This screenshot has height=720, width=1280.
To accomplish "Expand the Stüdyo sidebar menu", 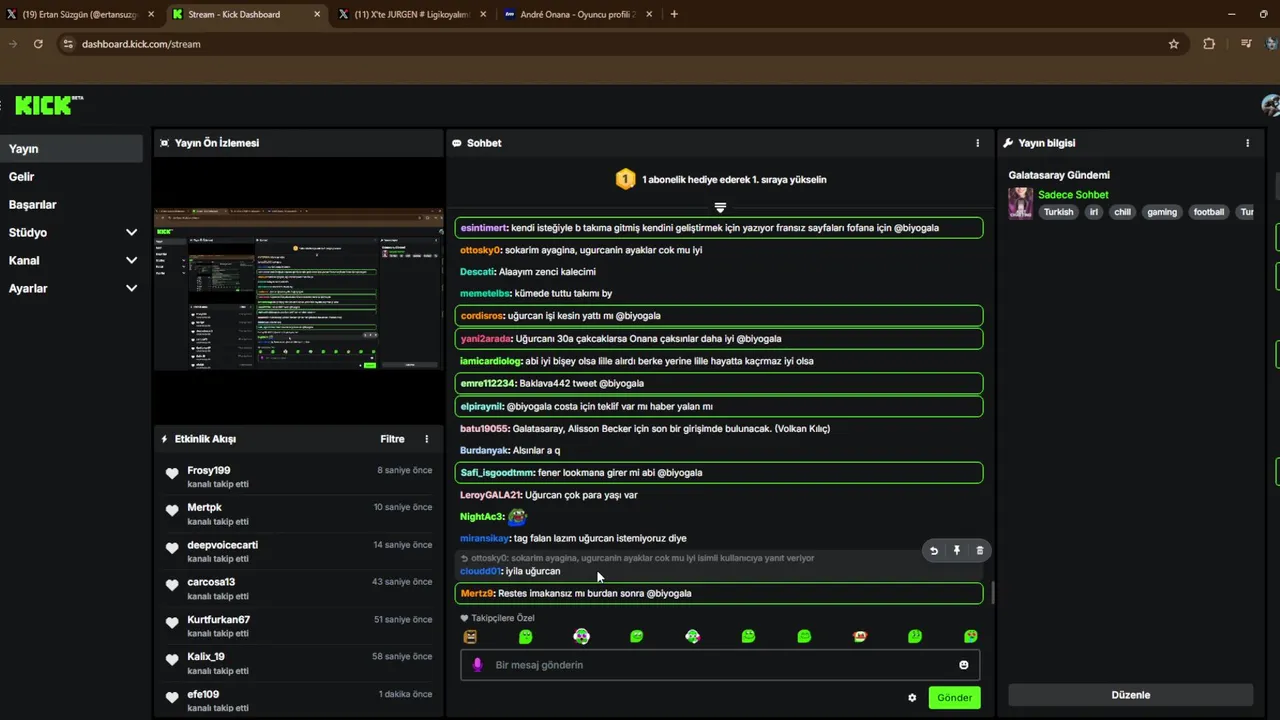I will click(131, 232).
